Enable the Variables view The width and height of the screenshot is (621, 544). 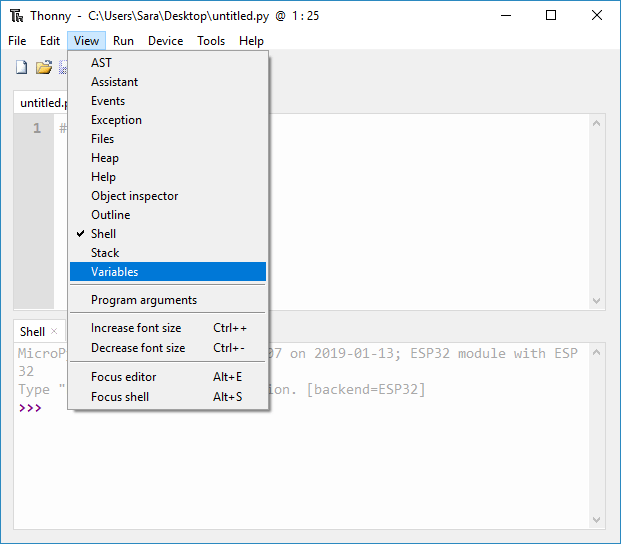[115, 272]
